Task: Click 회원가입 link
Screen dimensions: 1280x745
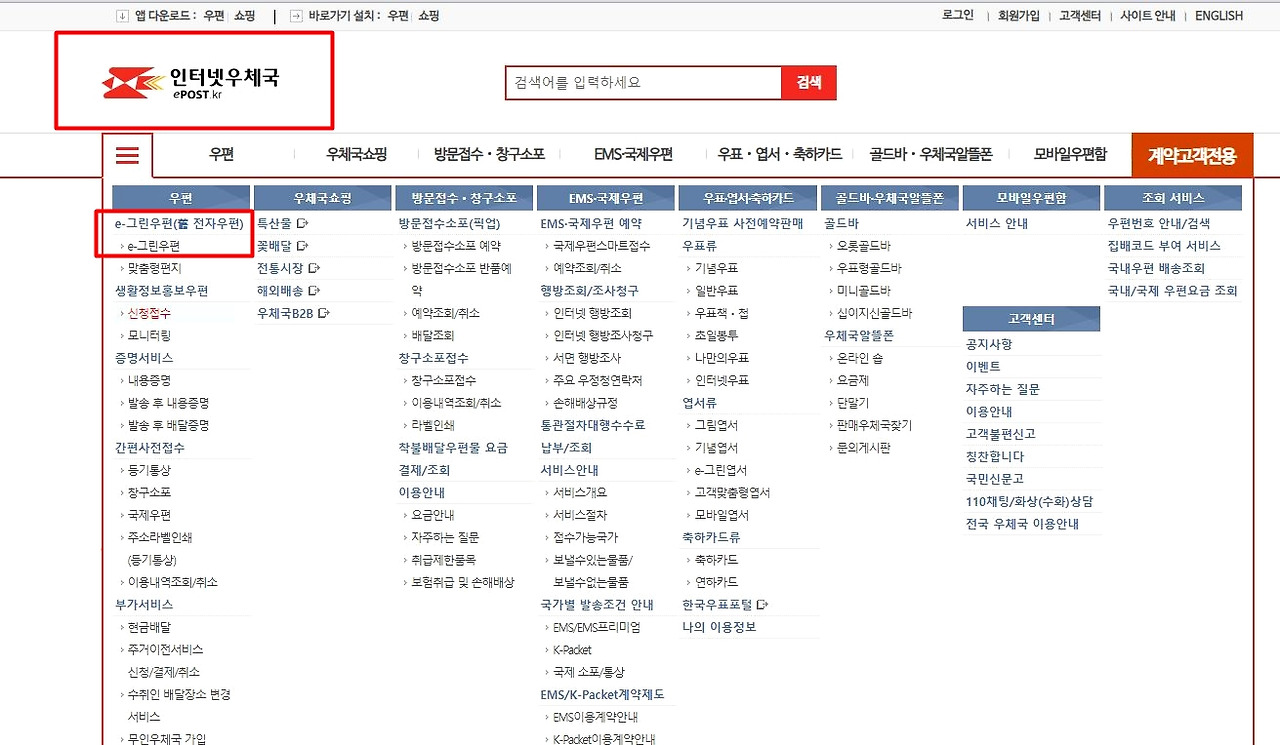Action: point(1018,16)
